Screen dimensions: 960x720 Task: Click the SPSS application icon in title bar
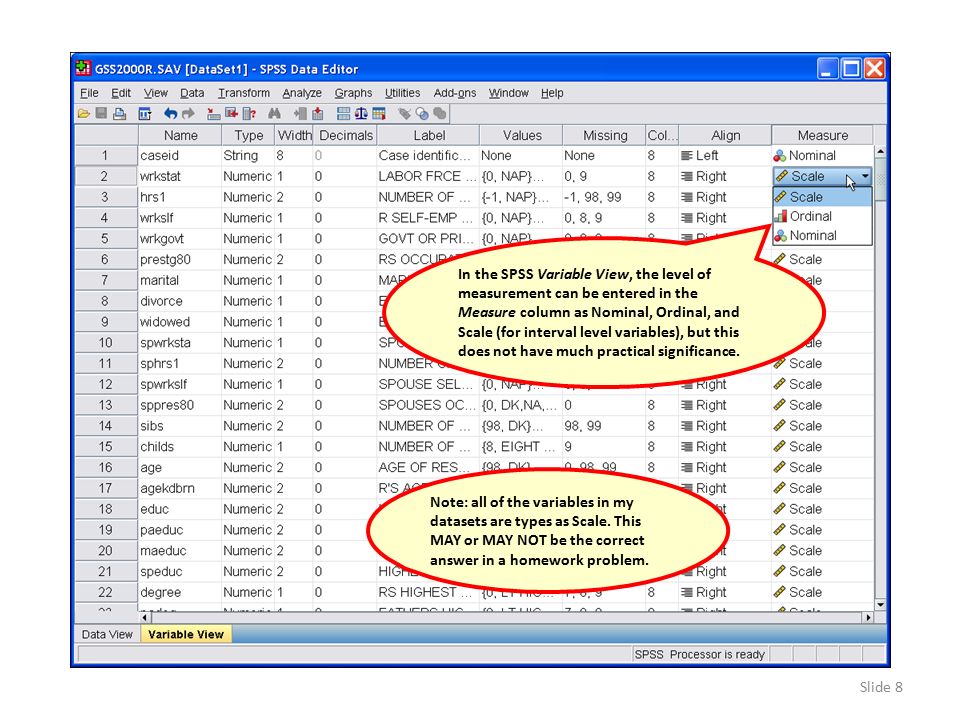83,68
